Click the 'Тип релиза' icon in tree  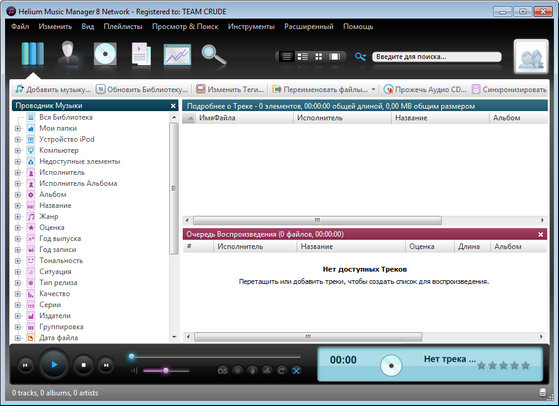pos(31,283)
